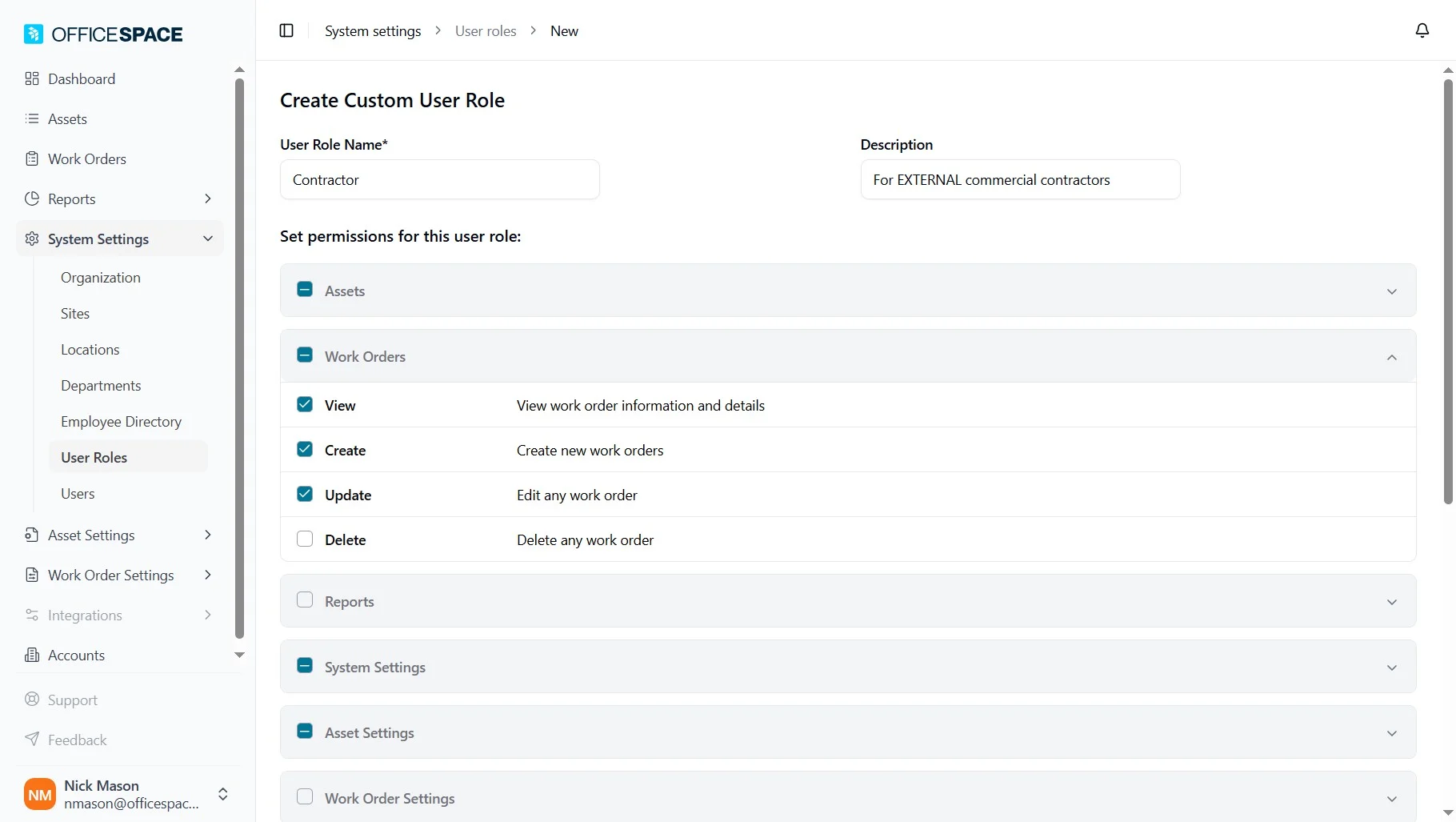Uncheck the Create work orders checkbox

point(305,449)
